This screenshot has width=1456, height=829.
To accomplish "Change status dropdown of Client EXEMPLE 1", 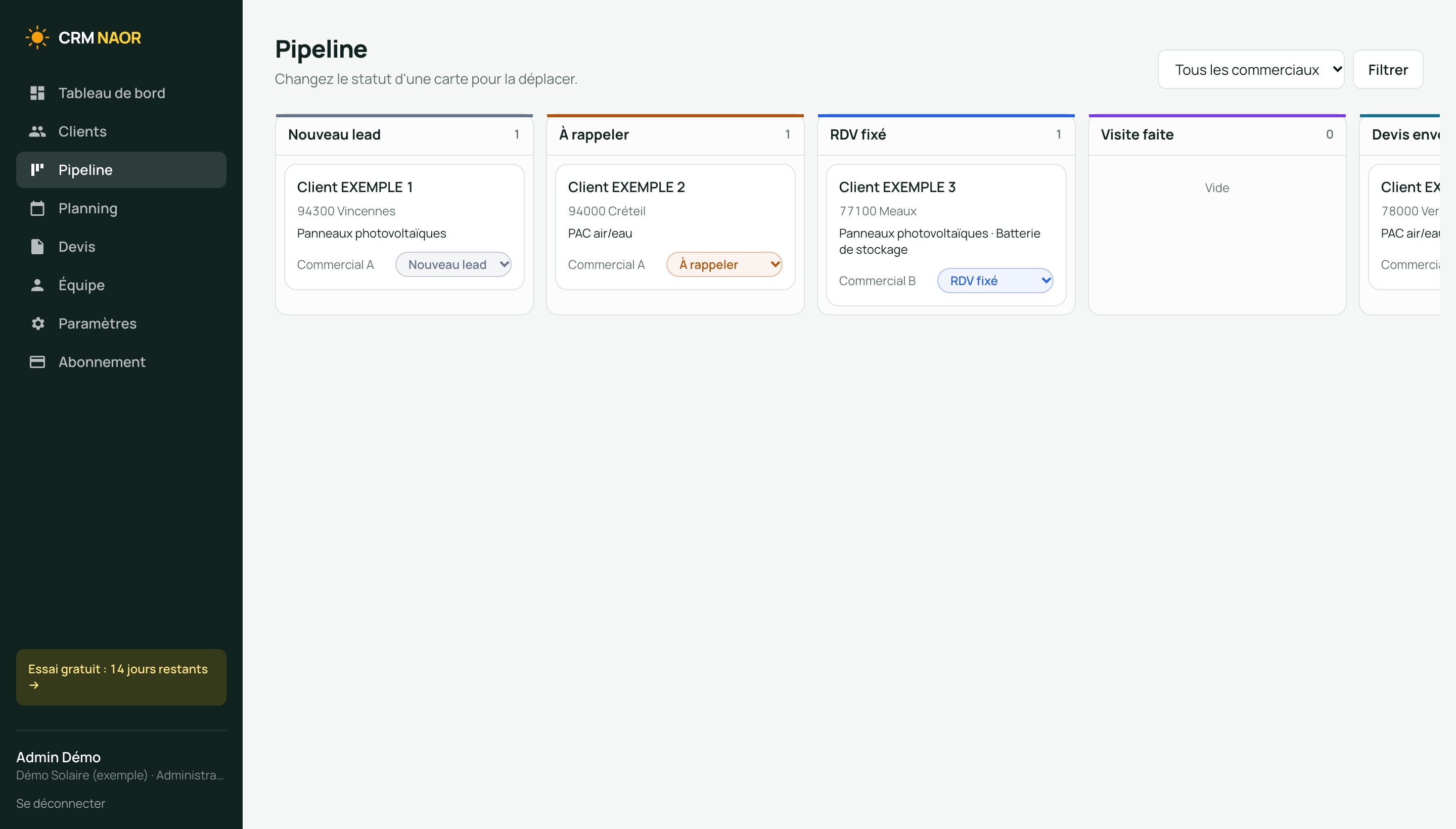I will tap(453, 265).
